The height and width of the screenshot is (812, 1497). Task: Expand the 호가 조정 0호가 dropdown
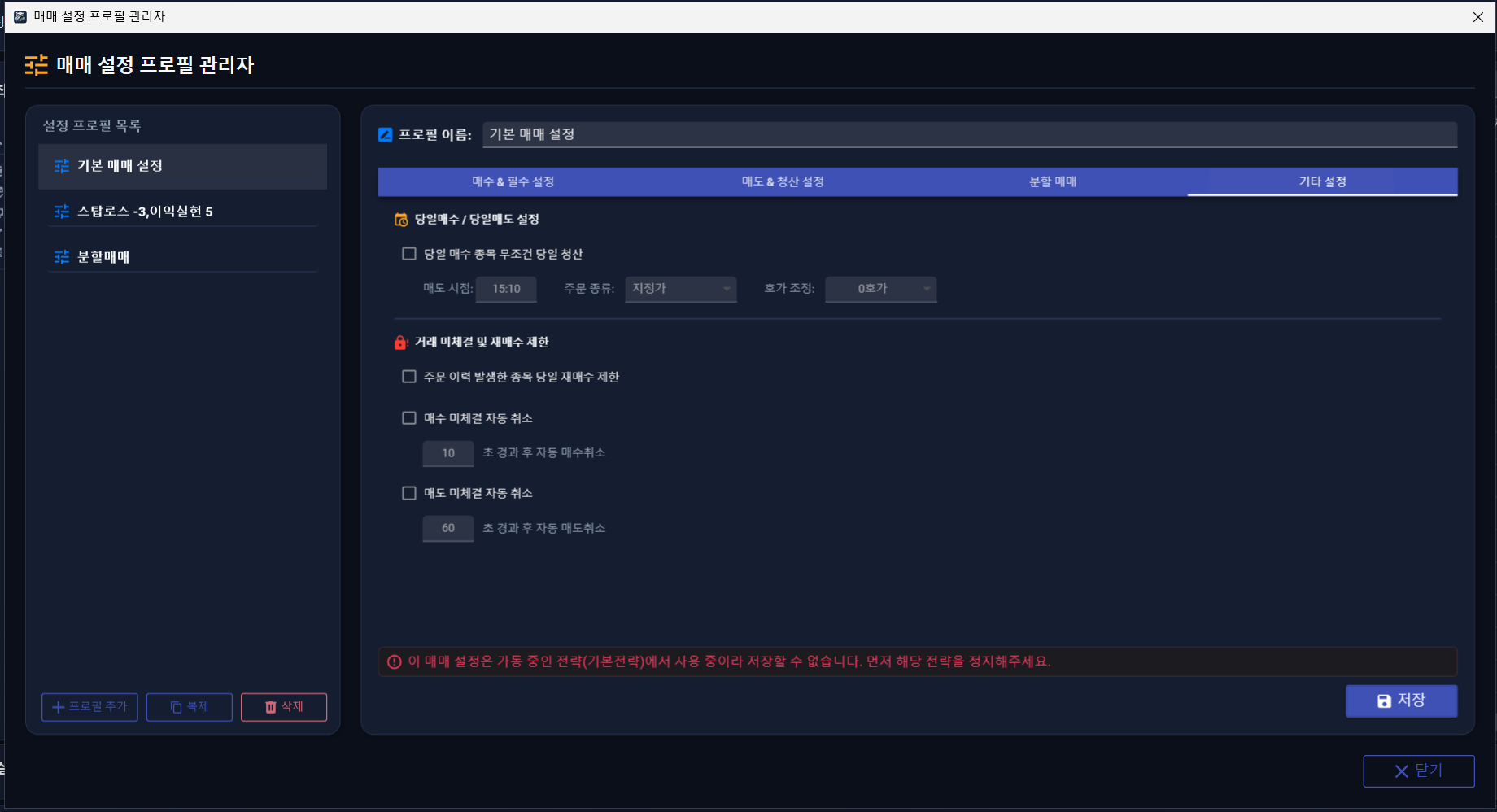click(881, 289)
